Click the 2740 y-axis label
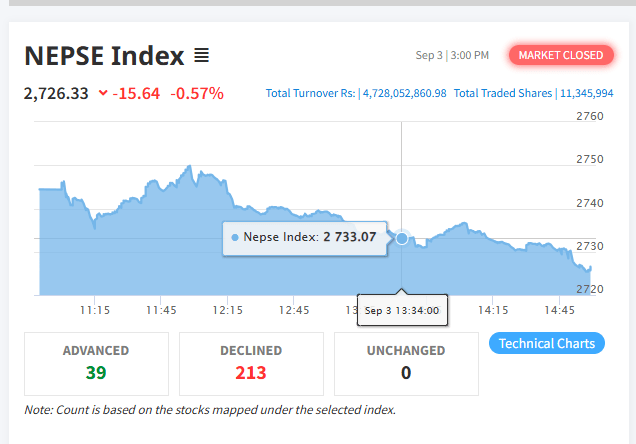The image size is (636, 444). pyautogui.click(x=590, y=203)
